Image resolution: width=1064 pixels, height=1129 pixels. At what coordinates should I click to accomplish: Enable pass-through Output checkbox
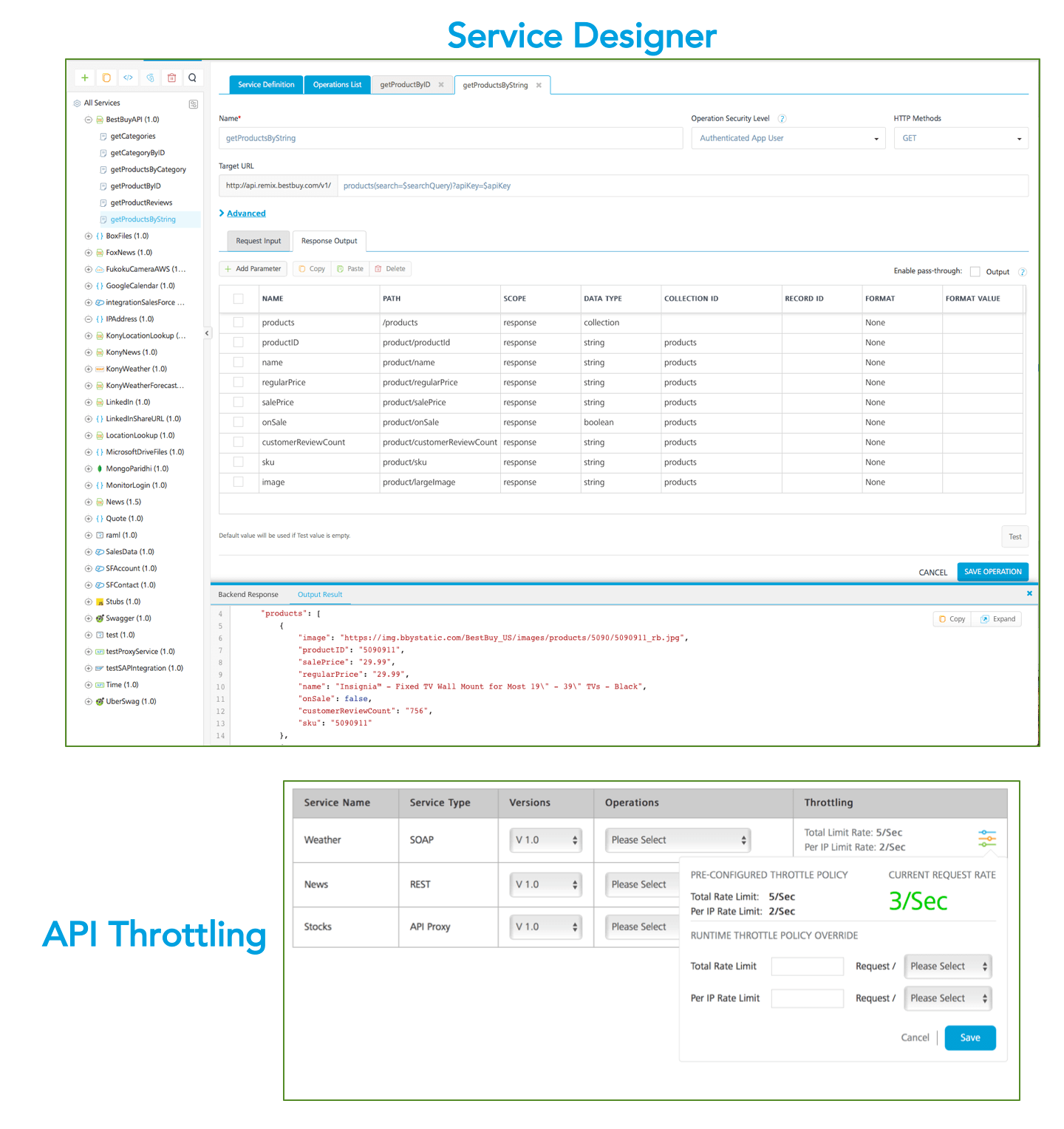(975, 271)
